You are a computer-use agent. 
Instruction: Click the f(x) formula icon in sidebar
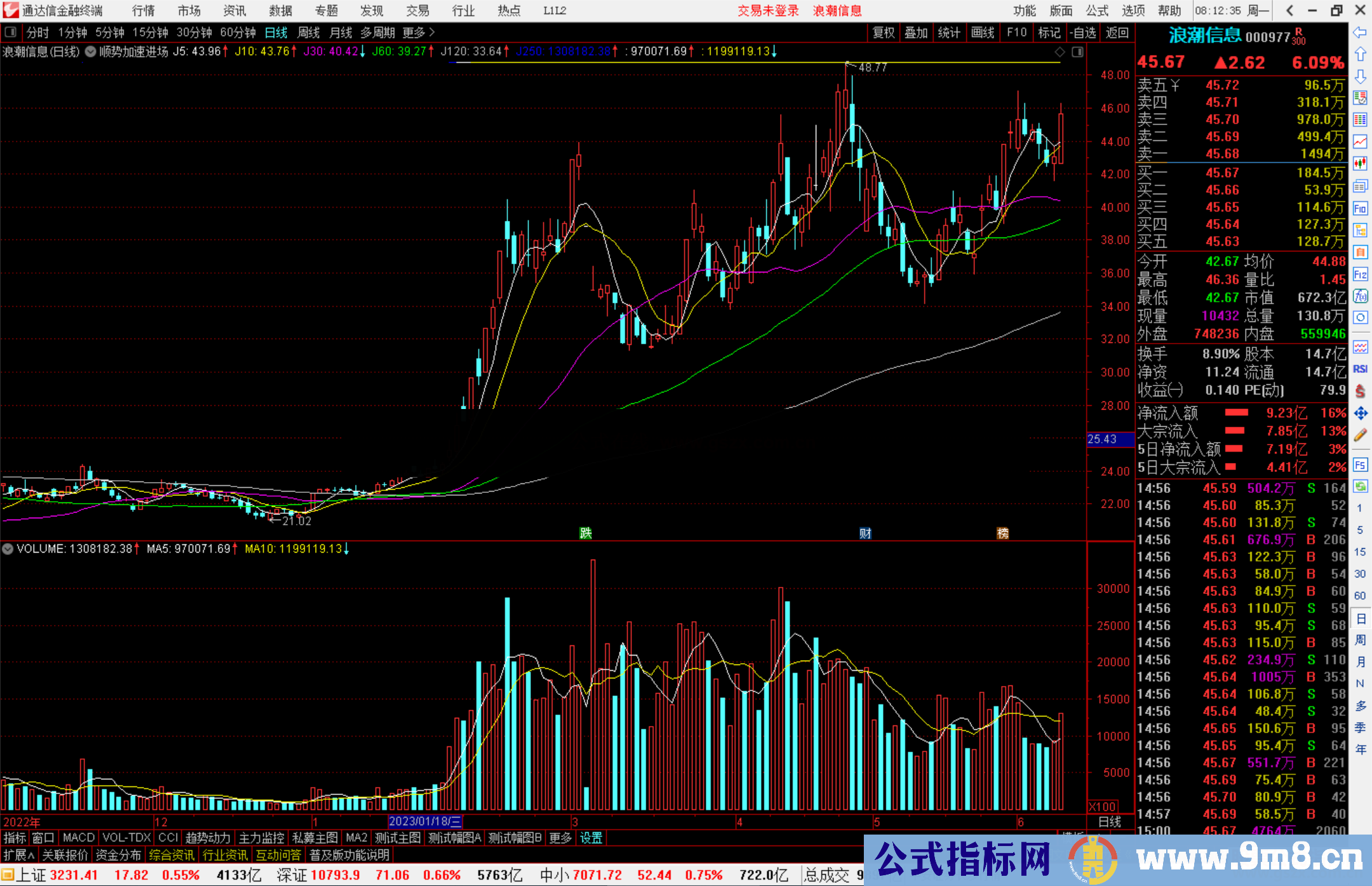click(1360, 296)
